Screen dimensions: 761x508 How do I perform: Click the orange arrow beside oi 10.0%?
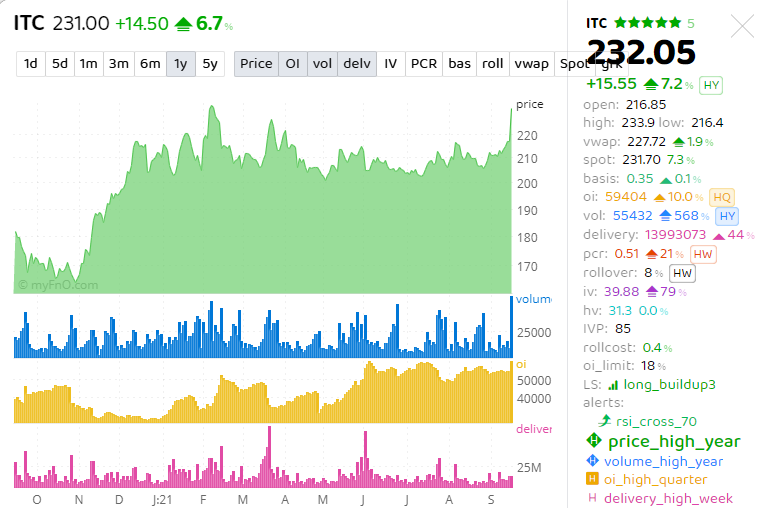pos(659,197)
